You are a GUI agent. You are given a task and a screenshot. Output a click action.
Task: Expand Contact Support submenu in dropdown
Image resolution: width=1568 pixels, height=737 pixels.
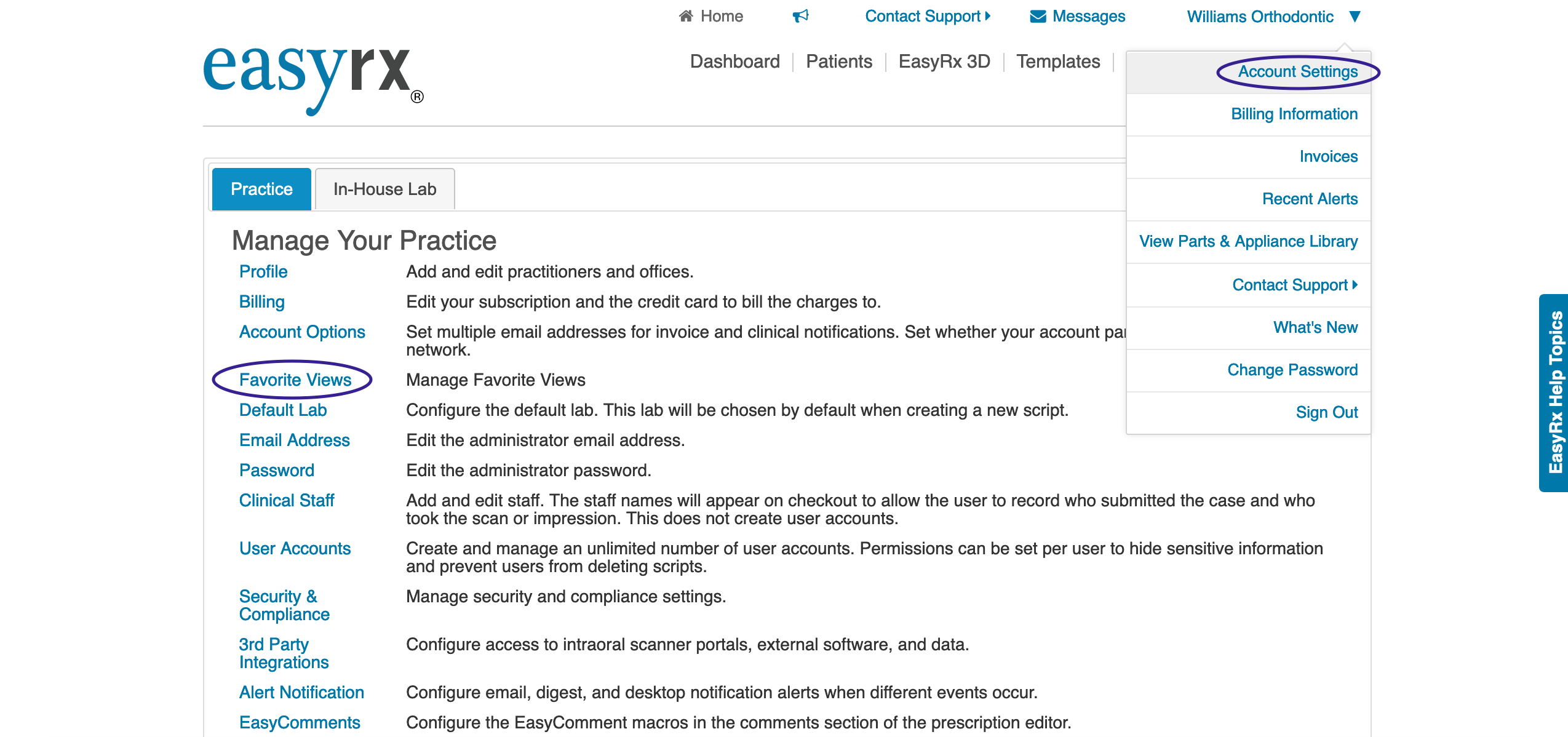point(1294,285)
